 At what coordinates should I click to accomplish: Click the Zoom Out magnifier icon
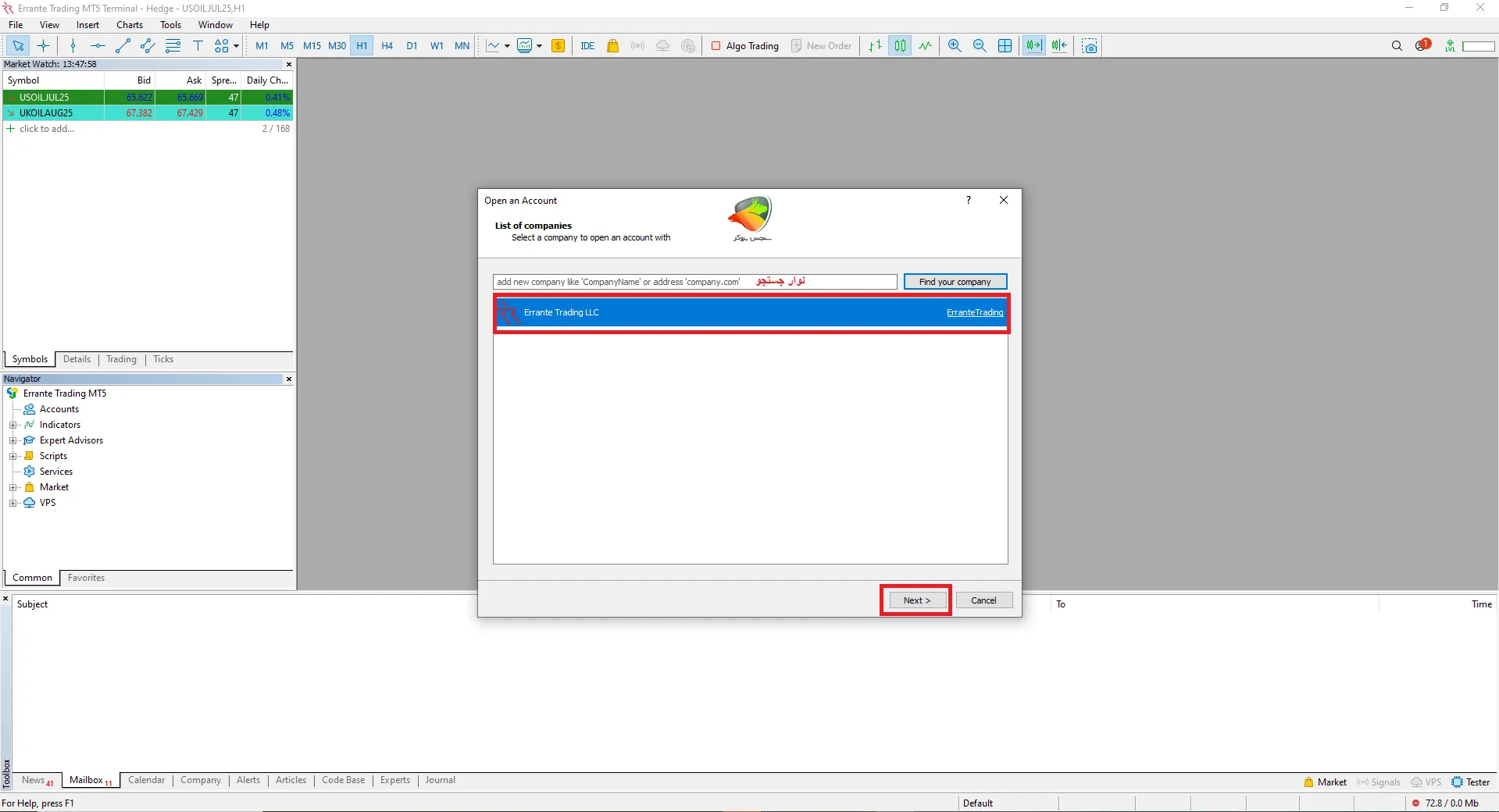(x=980, y=46)
